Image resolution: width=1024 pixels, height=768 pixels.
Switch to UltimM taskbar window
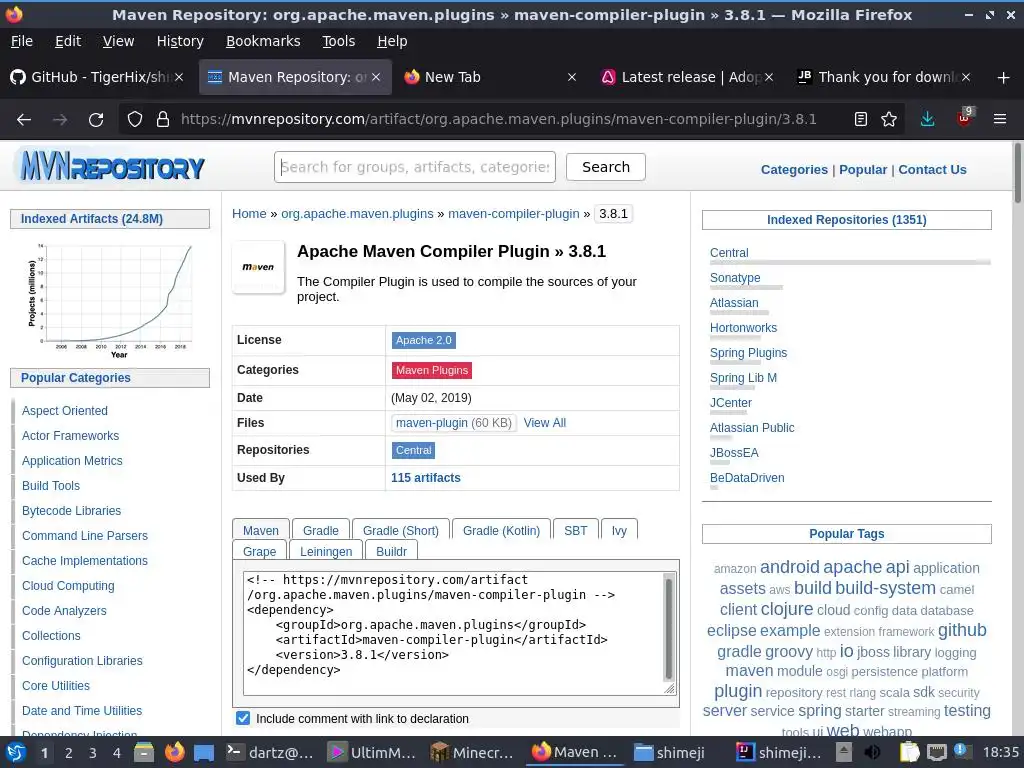[x=372, y=752]
